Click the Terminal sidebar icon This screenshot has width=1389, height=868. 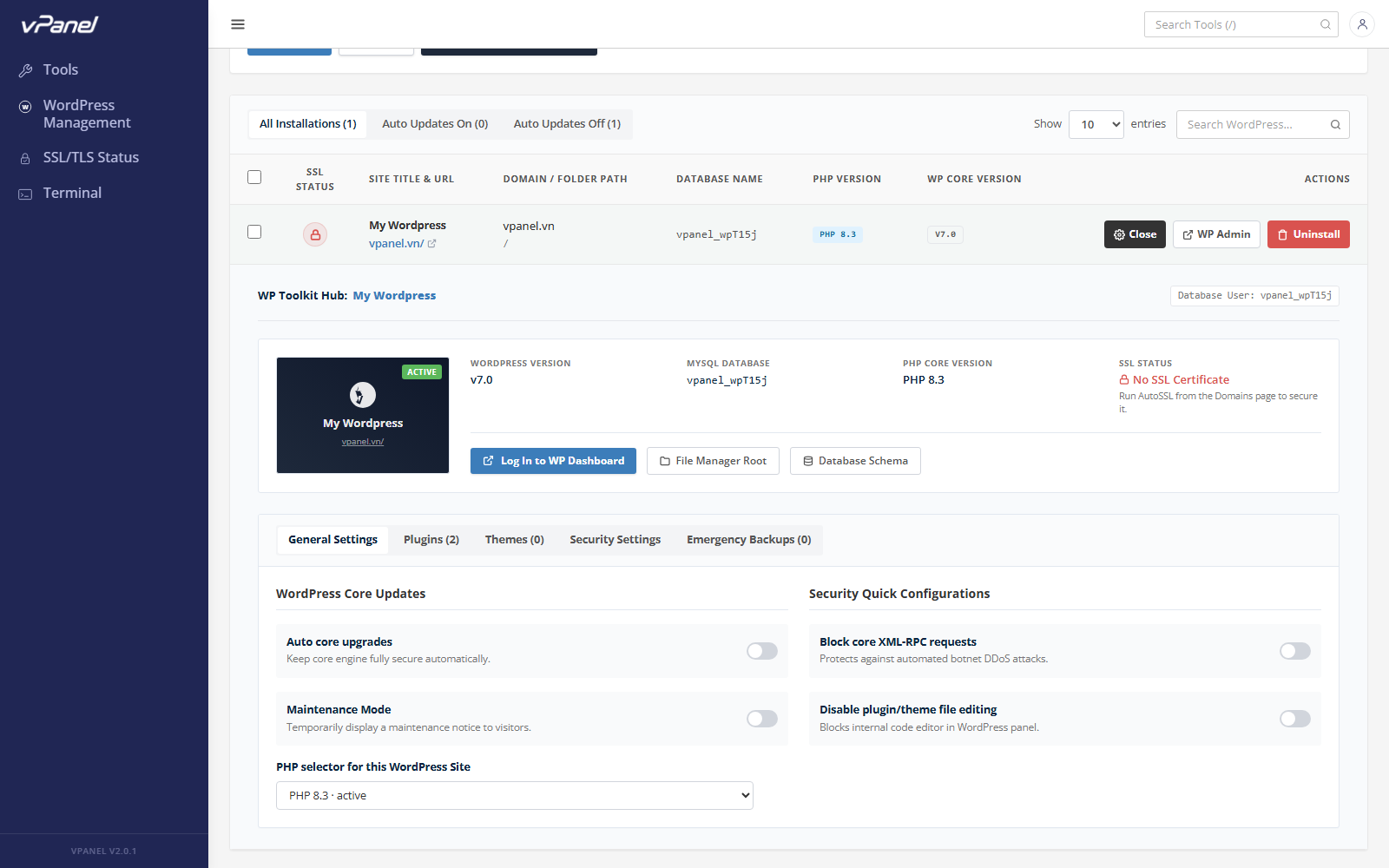25,194
